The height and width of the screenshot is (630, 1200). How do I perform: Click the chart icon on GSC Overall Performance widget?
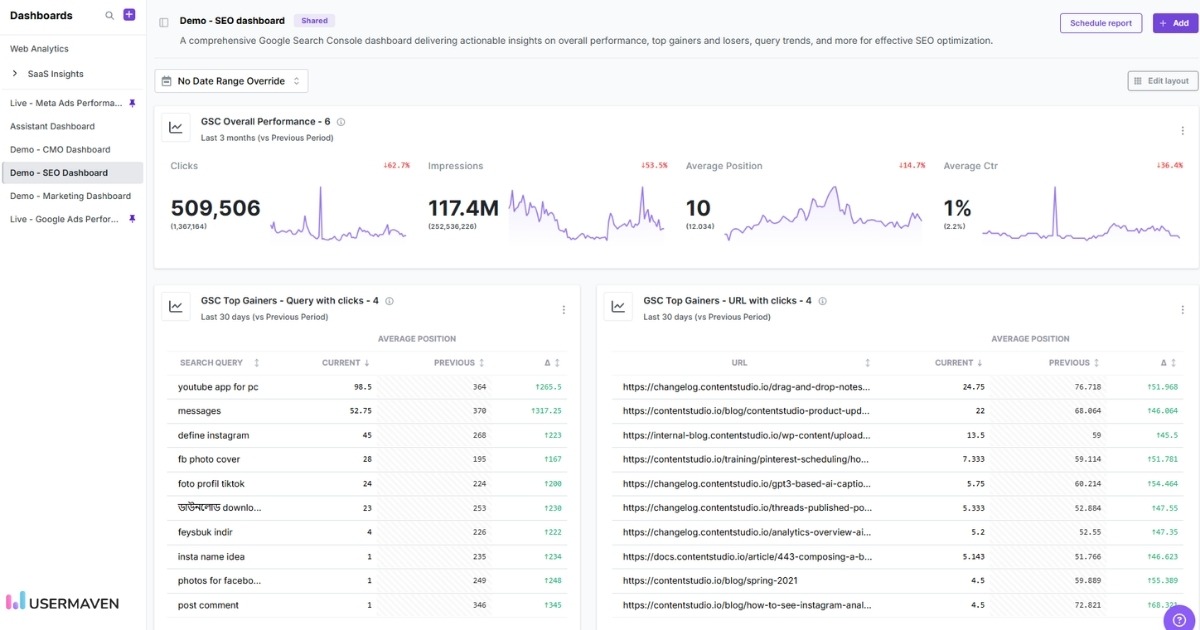tap(175, 127)
